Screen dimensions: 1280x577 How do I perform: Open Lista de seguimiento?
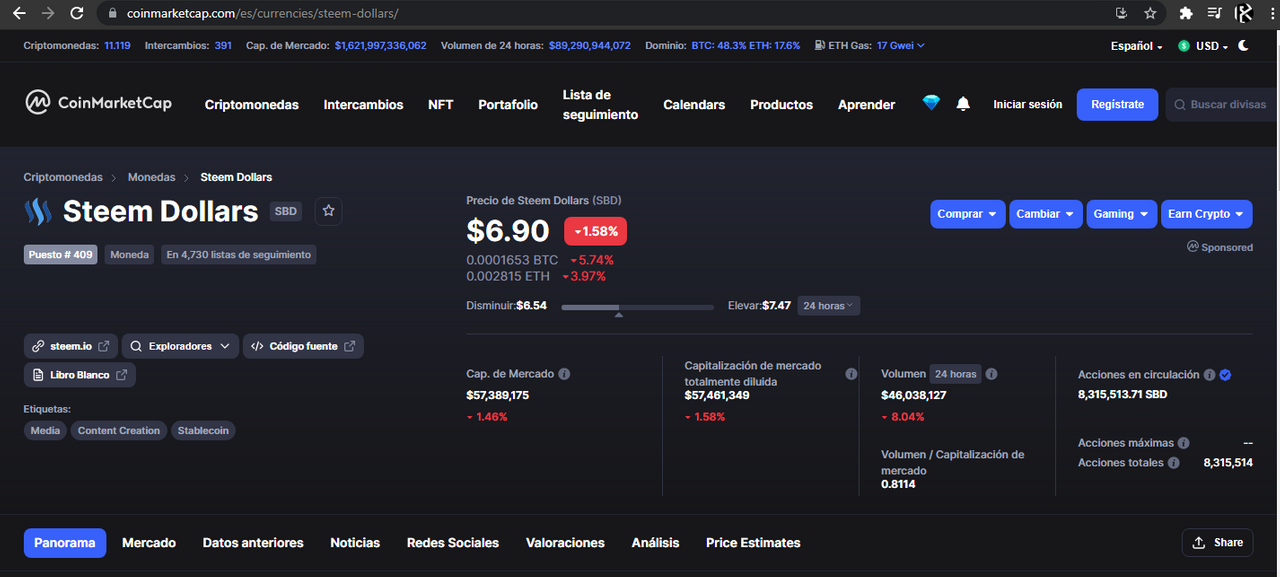click(x=600, y=105)
